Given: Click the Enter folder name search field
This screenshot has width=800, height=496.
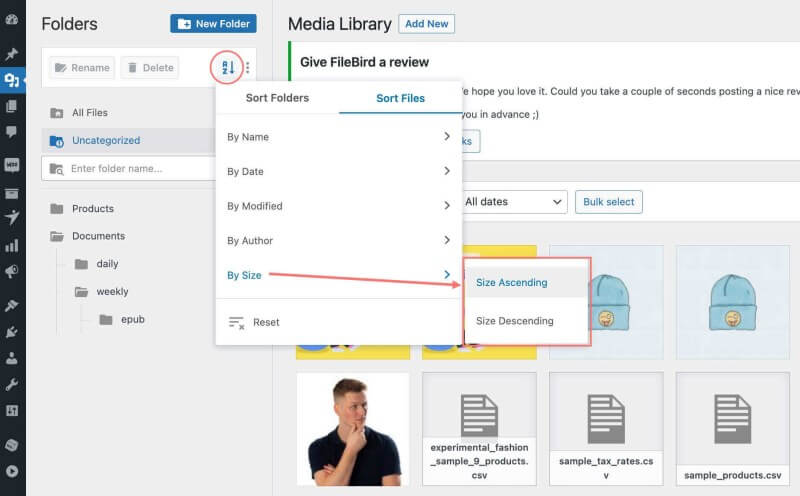Looking at the screenshot, I should 129,169.
